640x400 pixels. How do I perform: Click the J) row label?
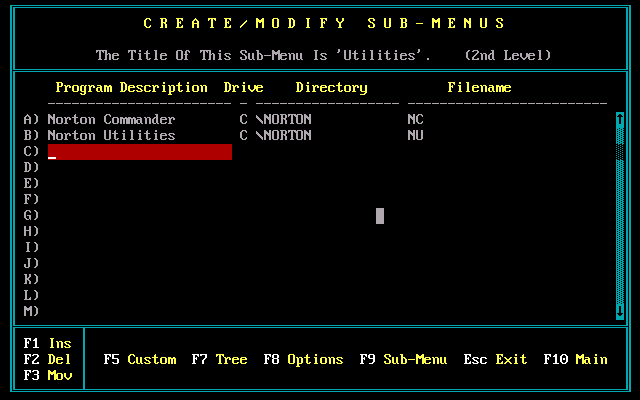click(31, 263)
